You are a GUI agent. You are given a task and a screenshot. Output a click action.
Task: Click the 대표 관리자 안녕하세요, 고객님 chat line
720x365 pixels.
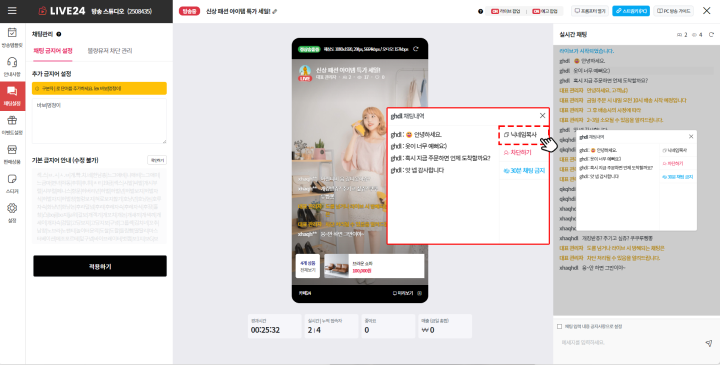pos(594,90)
